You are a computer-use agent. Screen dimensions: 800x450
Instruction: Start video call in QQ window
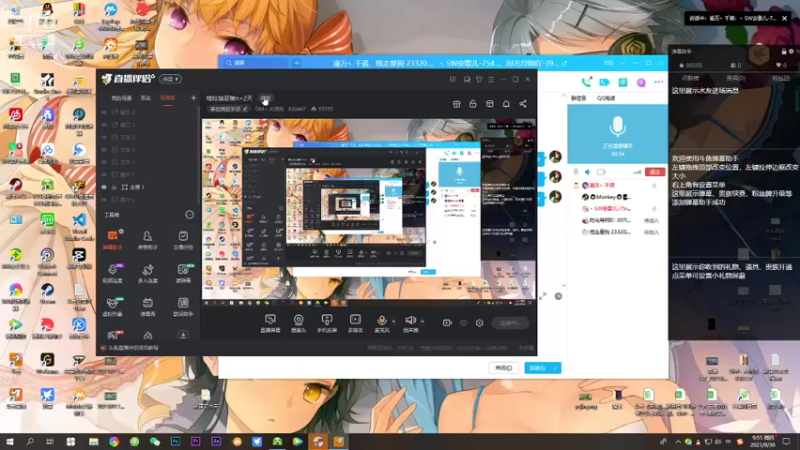(605, 82)
